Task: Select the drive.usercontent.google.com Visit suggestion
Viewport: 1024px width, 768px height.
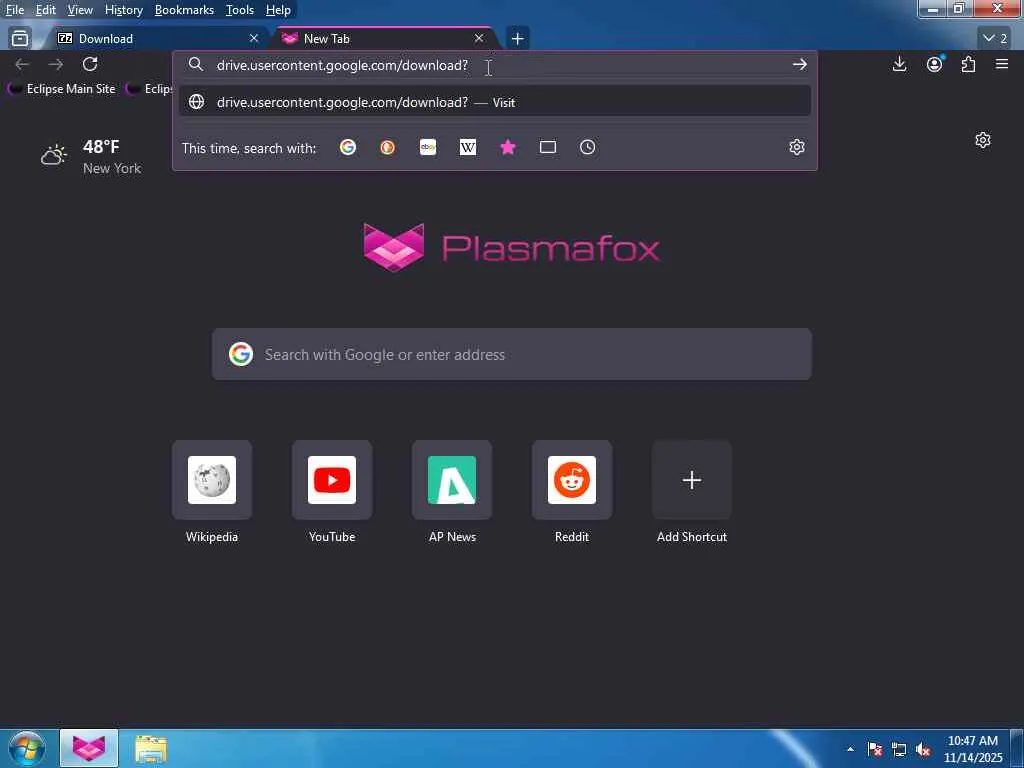Action: click(x=495, y=102)
